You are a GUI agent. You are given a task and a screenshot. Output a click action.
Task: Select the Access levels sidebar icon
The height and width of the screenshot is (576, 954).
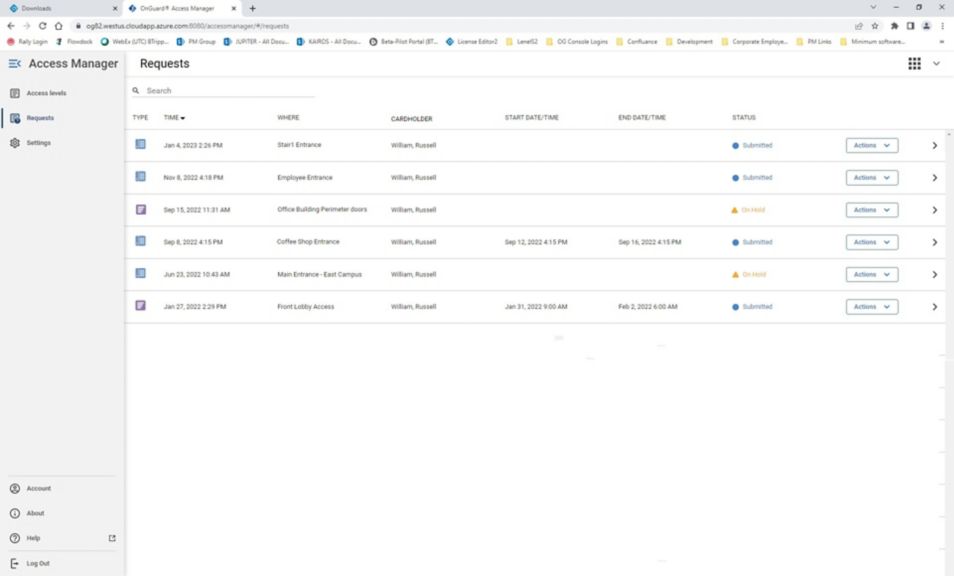click(x=14, y=93)
